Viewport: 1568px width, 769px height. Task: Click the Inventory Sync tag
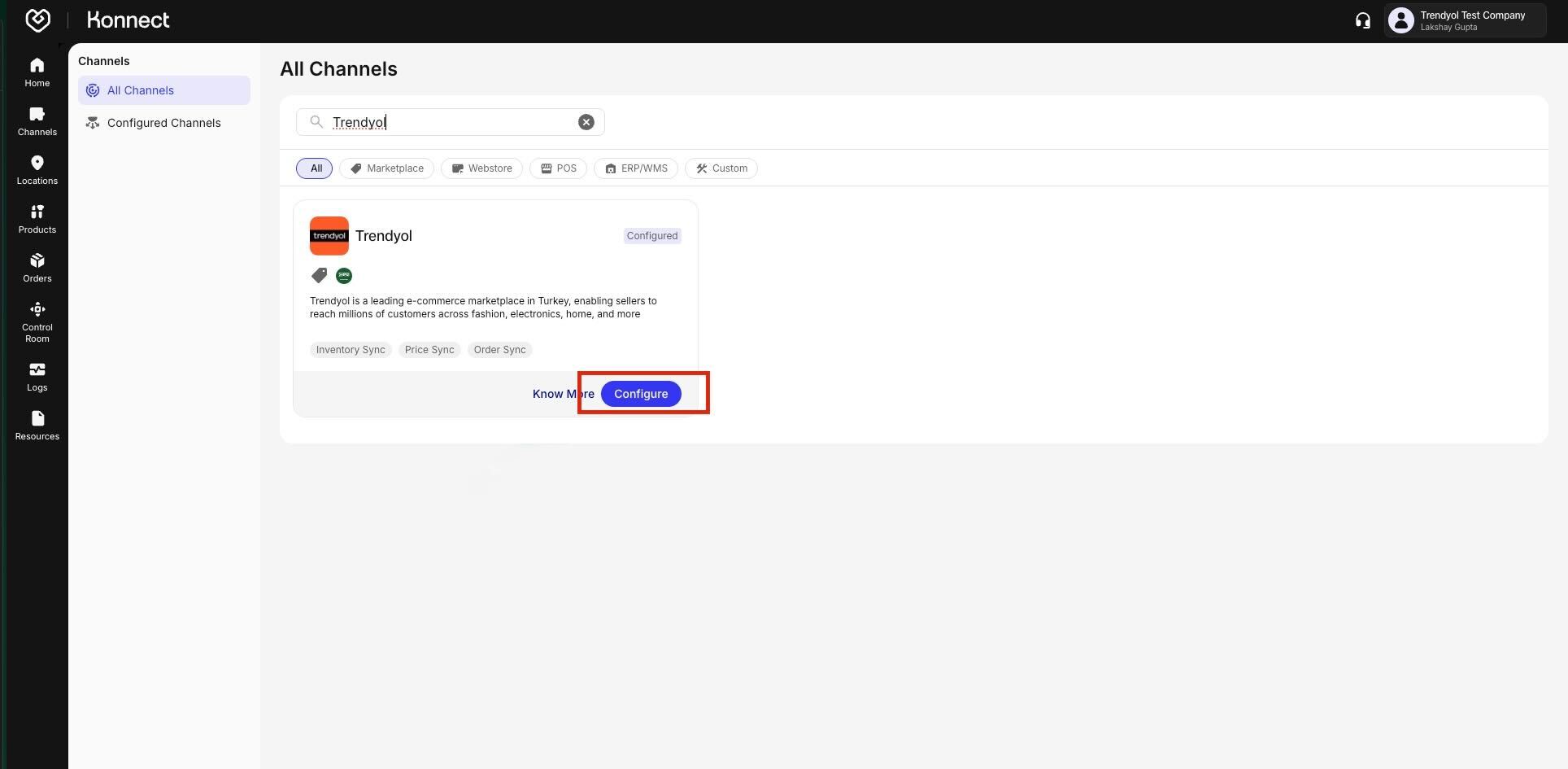(x=351, y=350)
